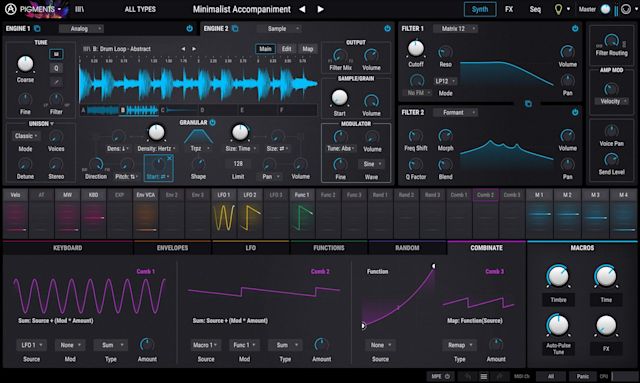Screen dimensions: 640x383
Task: Select previous sample in Drum Loop browser
Action: (x=183, y=49)
